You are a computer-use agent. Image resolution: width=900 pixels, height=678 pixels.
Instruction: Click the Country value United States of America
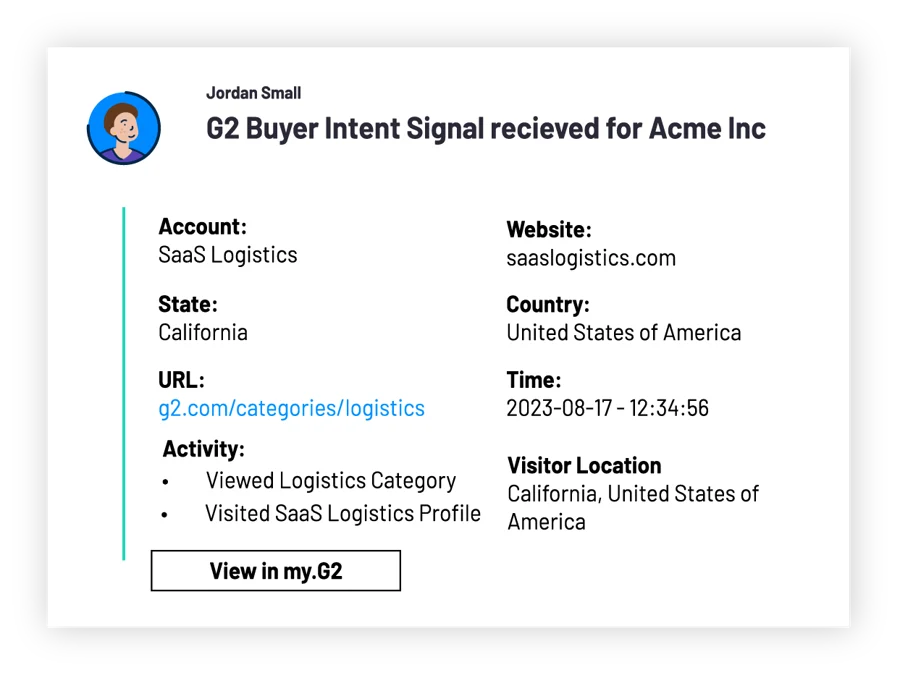(x=623, y=332)
